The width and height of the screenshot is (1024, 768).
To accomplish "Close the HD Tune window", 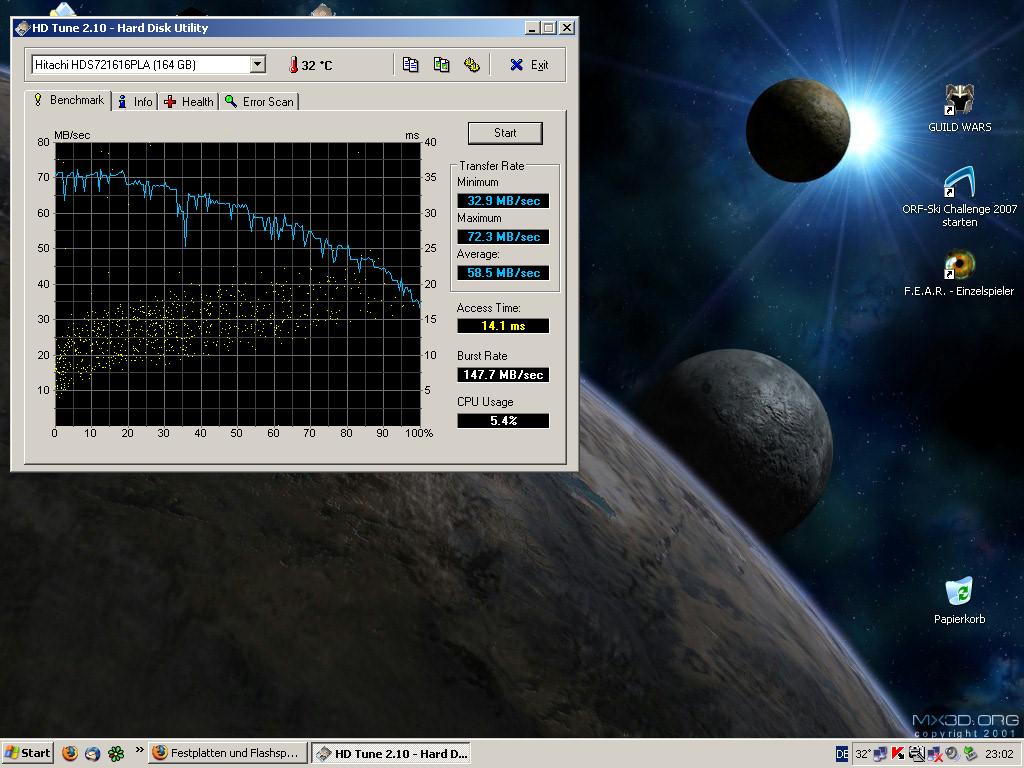I will point(567,28).
